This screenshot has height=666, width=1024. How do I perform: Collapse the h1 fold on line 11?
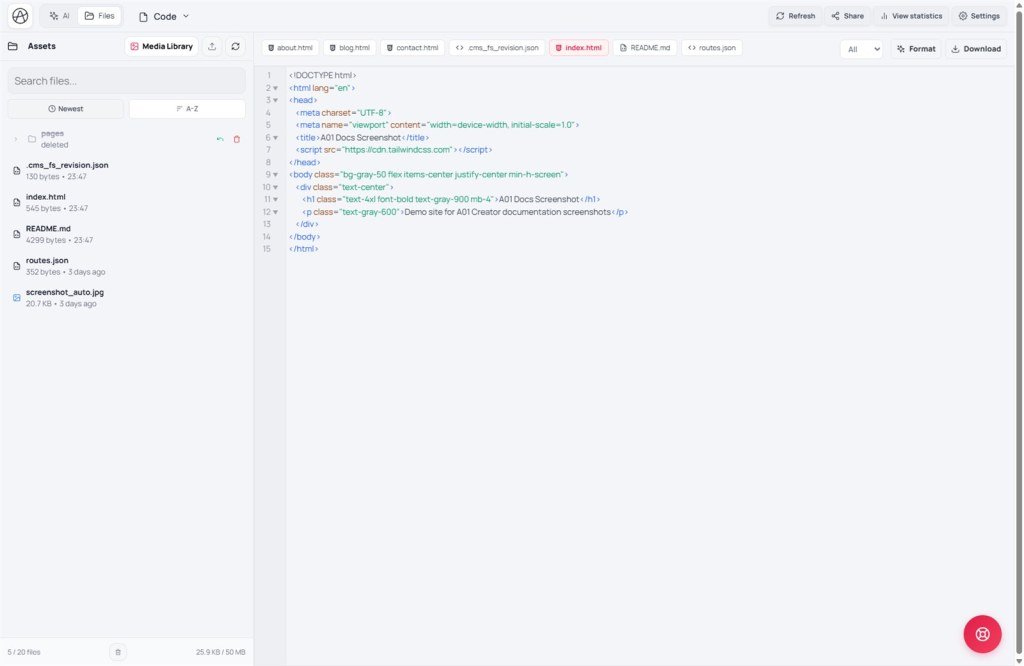pyautogui.click(x=276, y=200)
